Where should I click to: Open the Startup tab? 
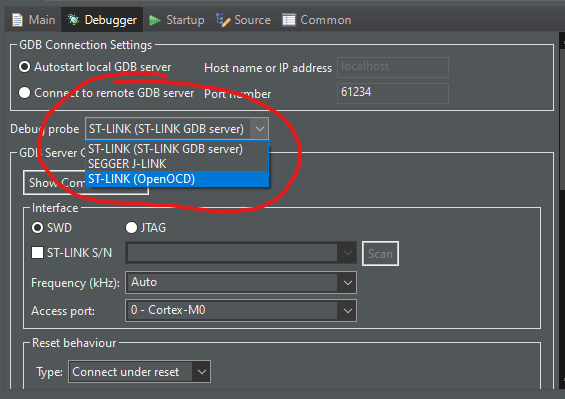click(x=177, y=20)
